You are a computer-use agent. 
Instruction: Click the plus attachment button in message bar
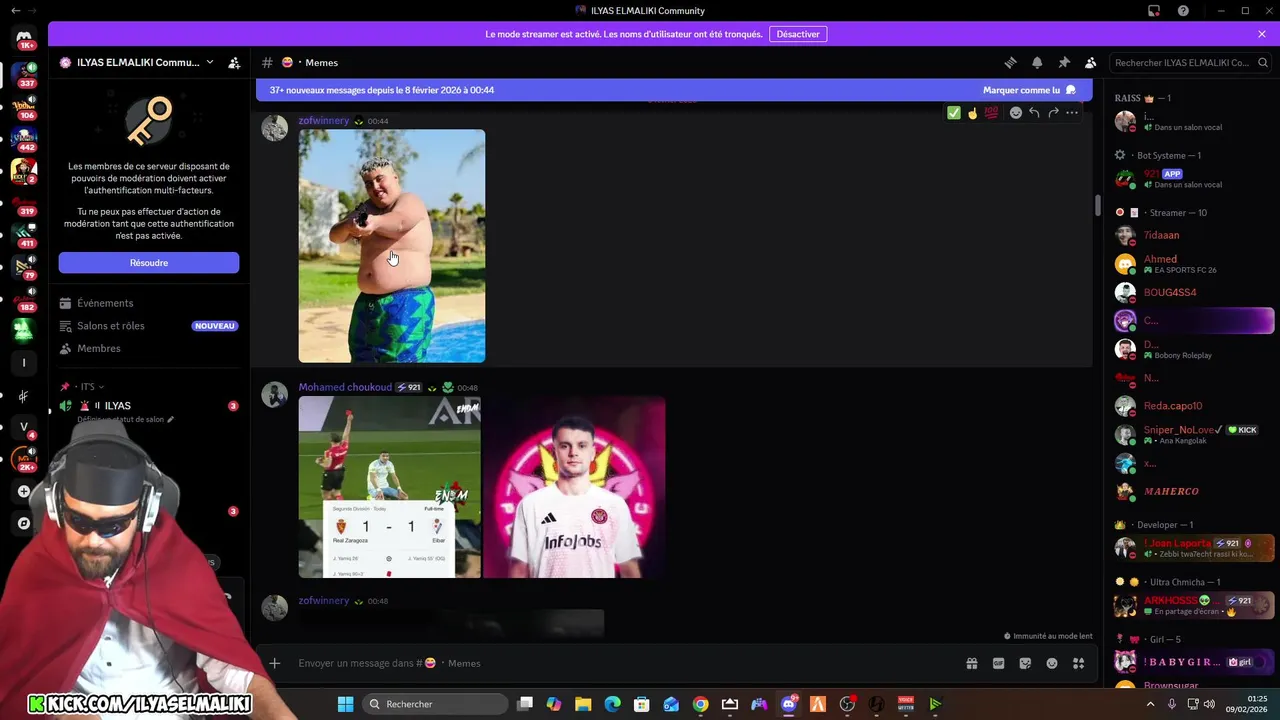275,663
